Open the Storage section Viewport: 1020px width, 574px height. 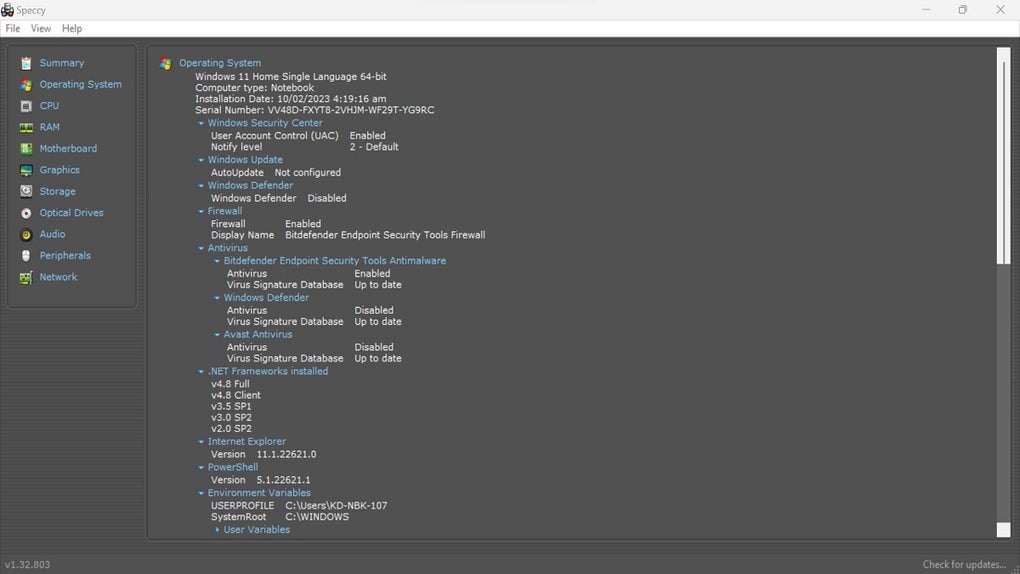(57, 191)
